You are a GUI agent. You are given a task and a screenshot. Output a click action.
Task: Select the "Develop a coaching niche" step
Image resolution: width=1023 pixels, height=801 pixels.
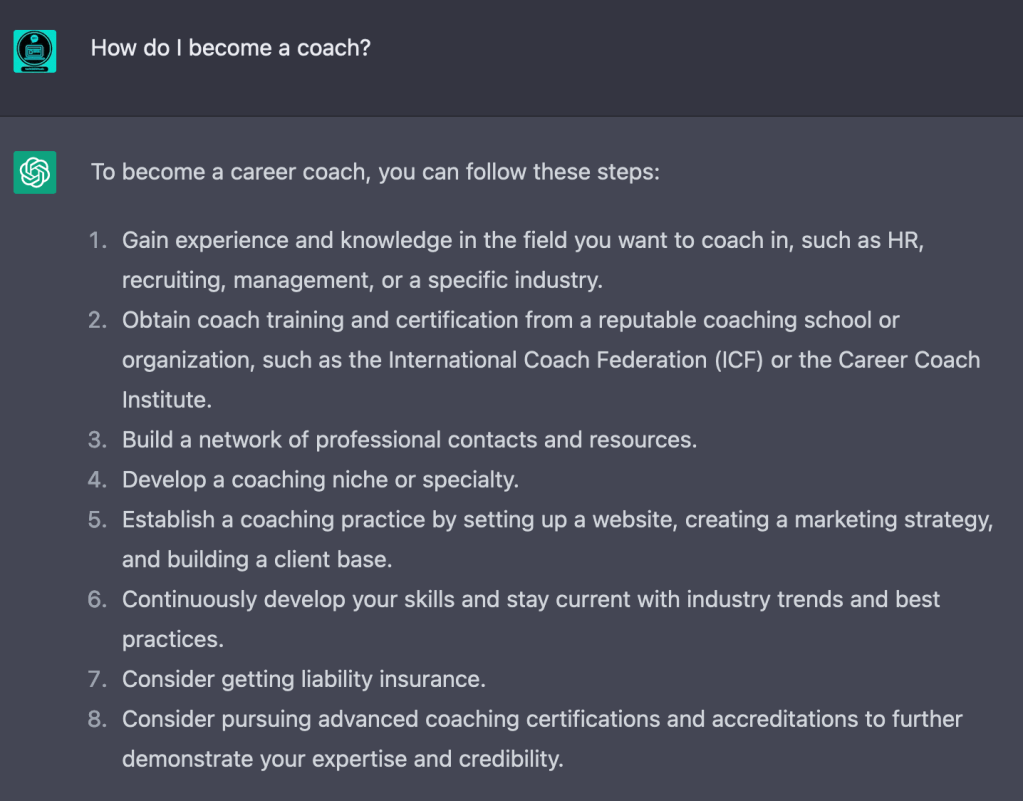pyautogui.click(x=320, y=480)
